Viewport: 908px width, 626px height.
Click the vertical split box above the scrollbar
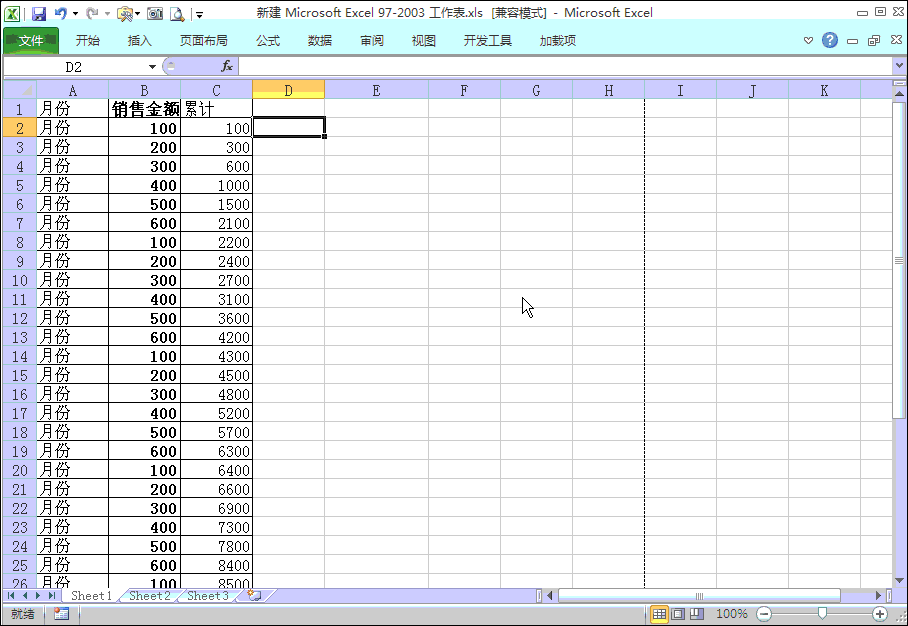coord(899,83)
